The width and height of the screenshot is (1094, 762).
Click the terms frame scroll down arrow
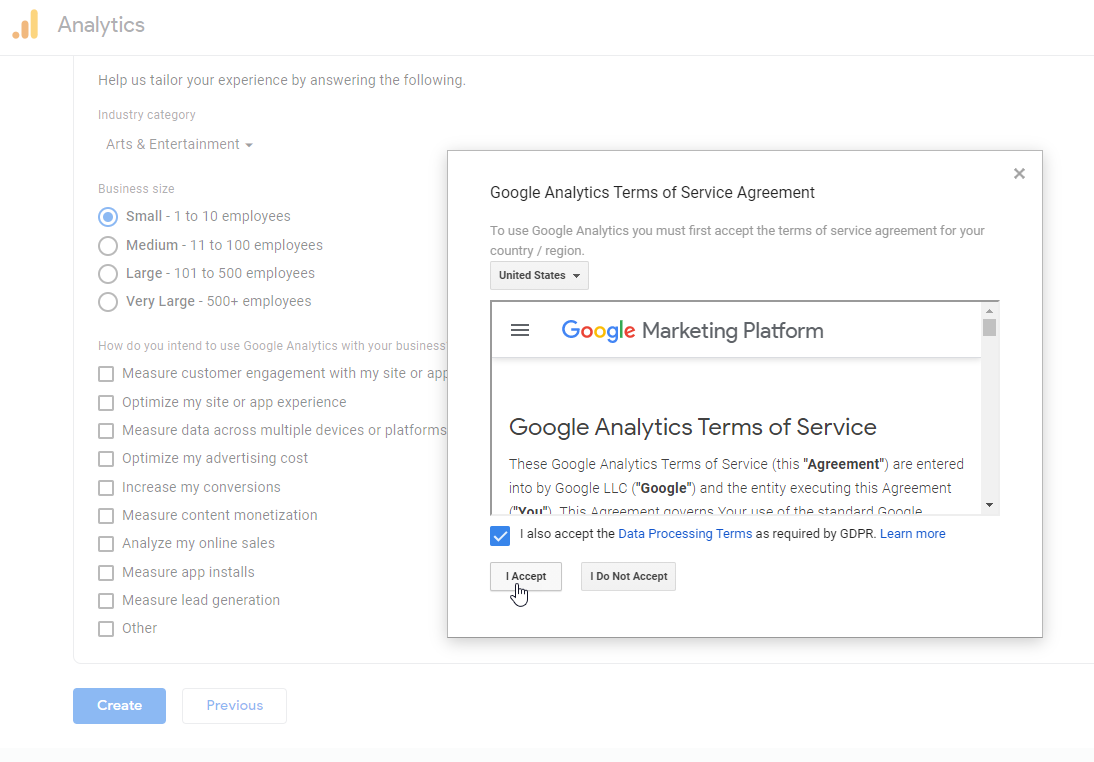point(989,505)
